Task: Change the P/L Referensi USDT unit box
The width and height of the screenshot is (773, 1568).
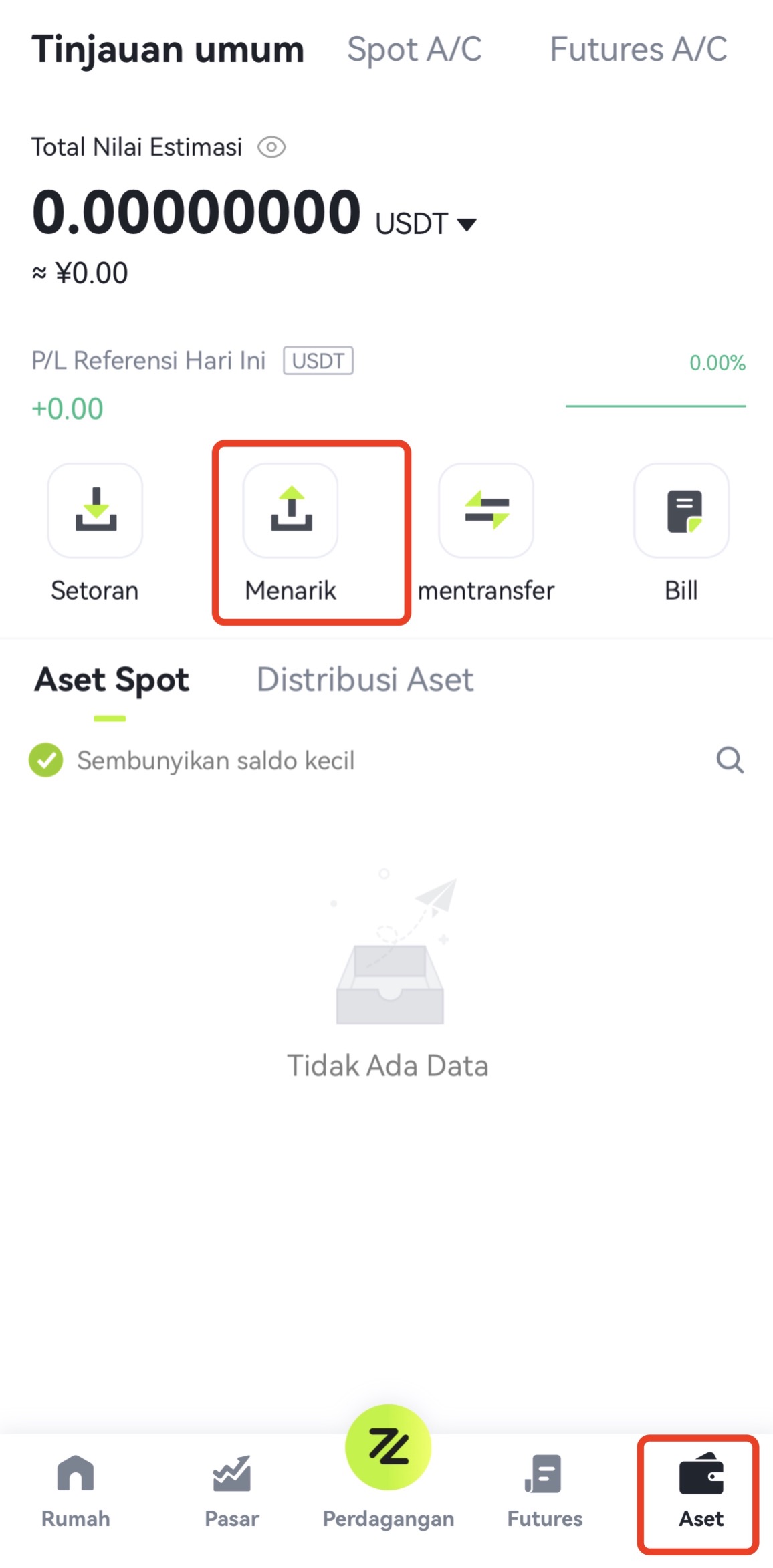Action: point(318,361)
